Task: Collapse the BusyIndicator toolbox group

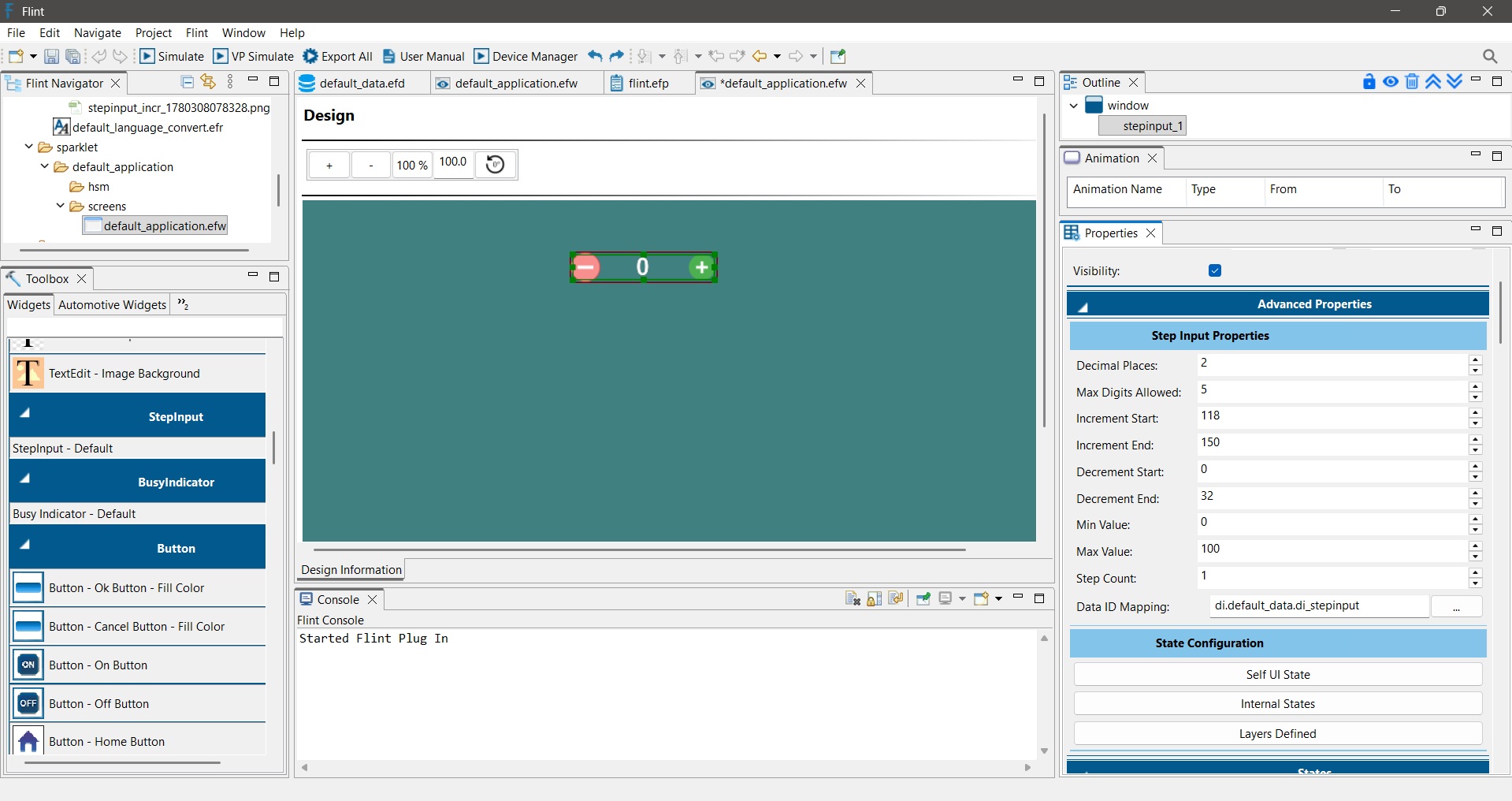Action: (x=24, y=478)
